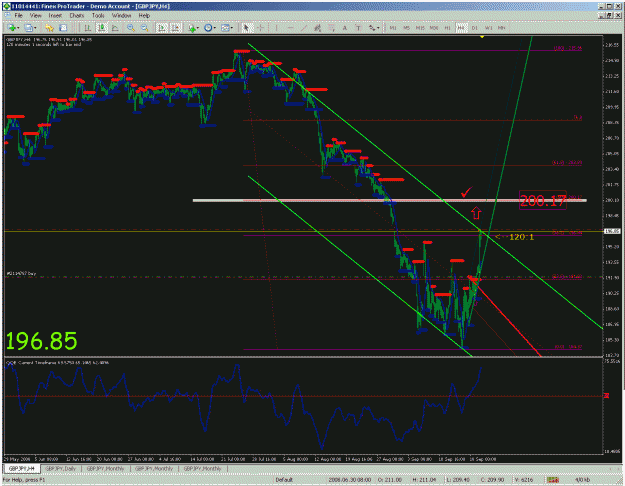The image size is (625, 486).
Task: Expand the Profiles dropdown arrow
Action: coord(35,28)
